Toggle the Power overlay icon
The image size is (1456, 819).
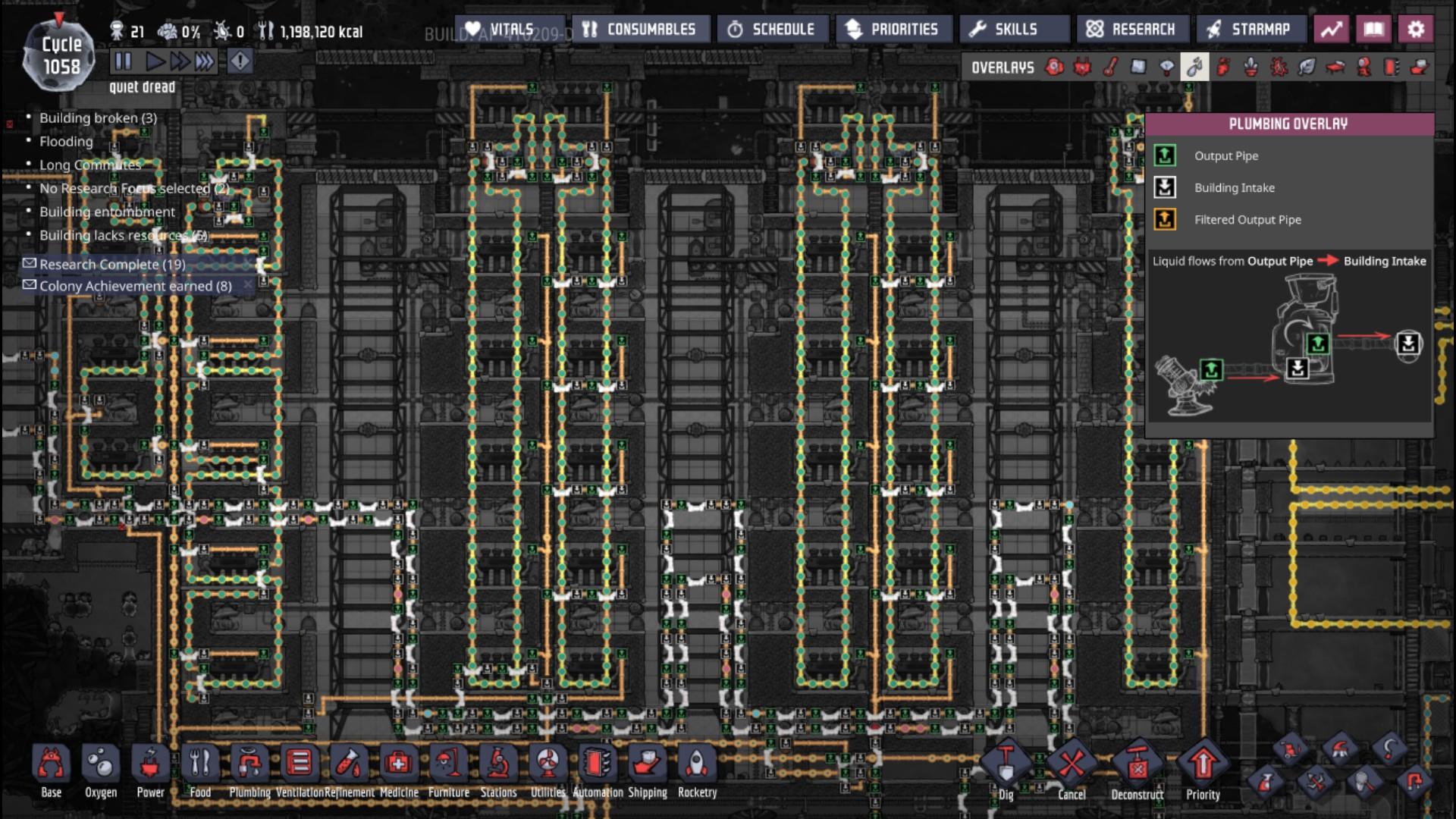point(1082,67)
